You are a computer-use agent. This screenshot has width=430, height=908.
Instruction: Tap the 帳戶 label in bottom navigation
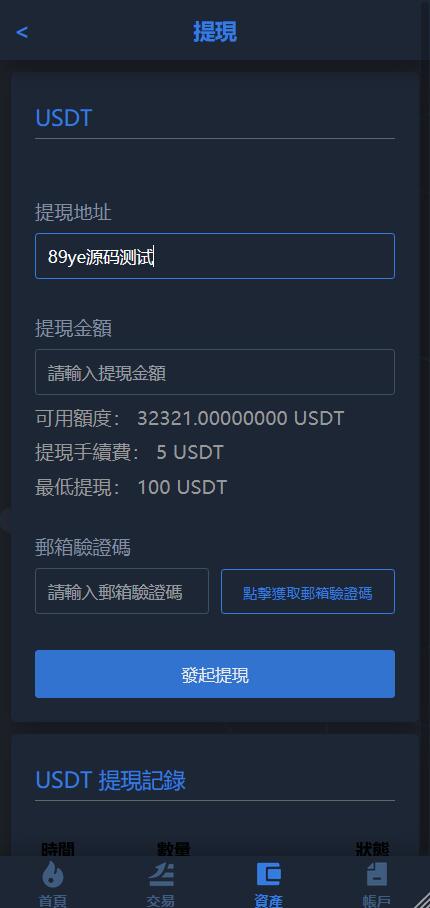pyautogui.click(x=377, y=900)
